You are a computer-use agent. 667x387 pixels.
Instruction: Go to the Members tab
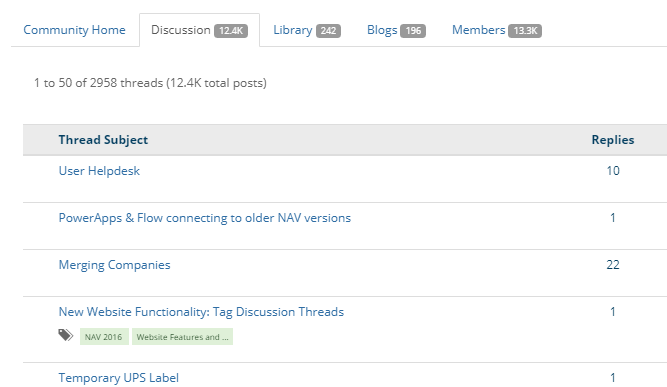click(496, 30)
